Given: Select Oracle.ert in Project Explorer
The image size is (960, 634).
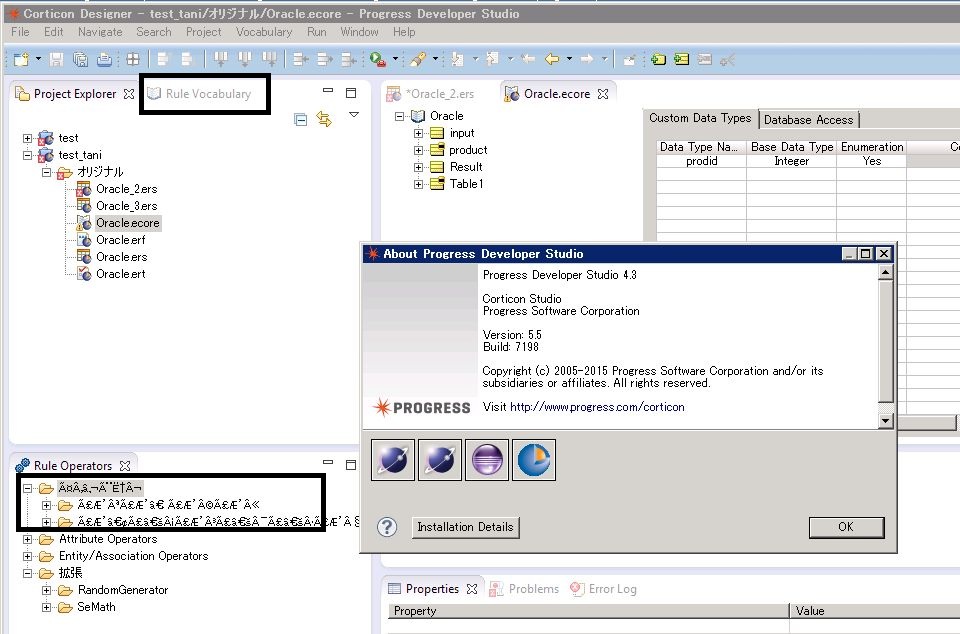Looking at the screenshot, I should 121,274.
